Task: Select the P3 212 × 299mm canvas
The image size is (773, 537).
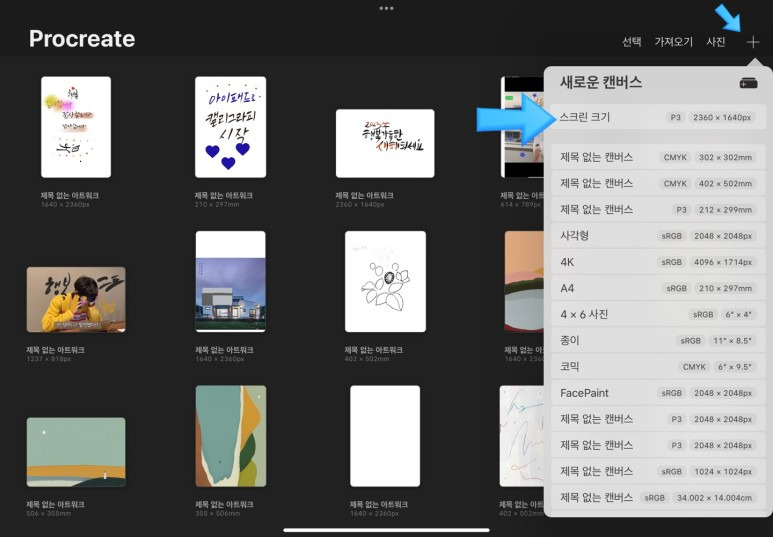Action: 658,210
